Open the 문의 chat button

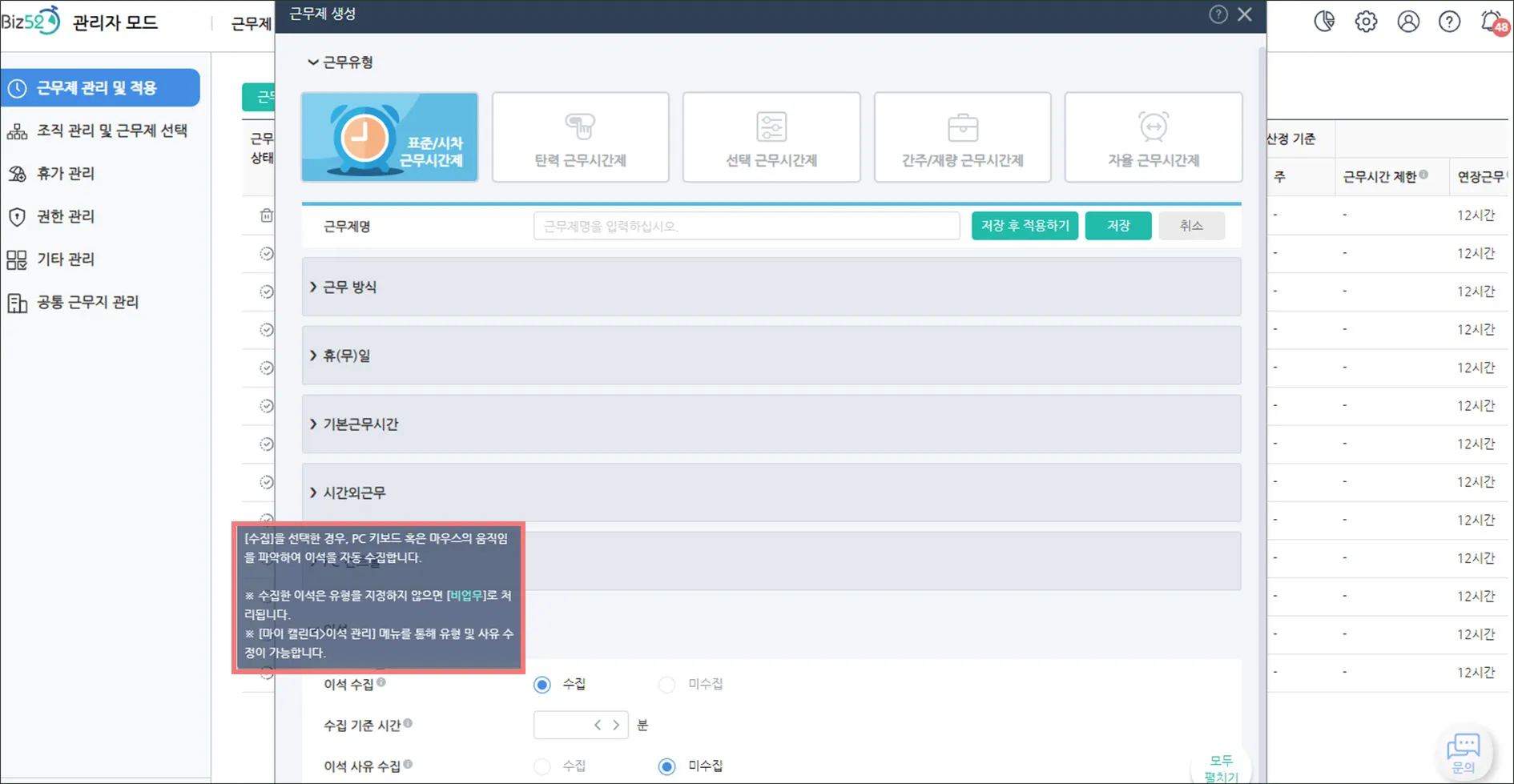1464,752
